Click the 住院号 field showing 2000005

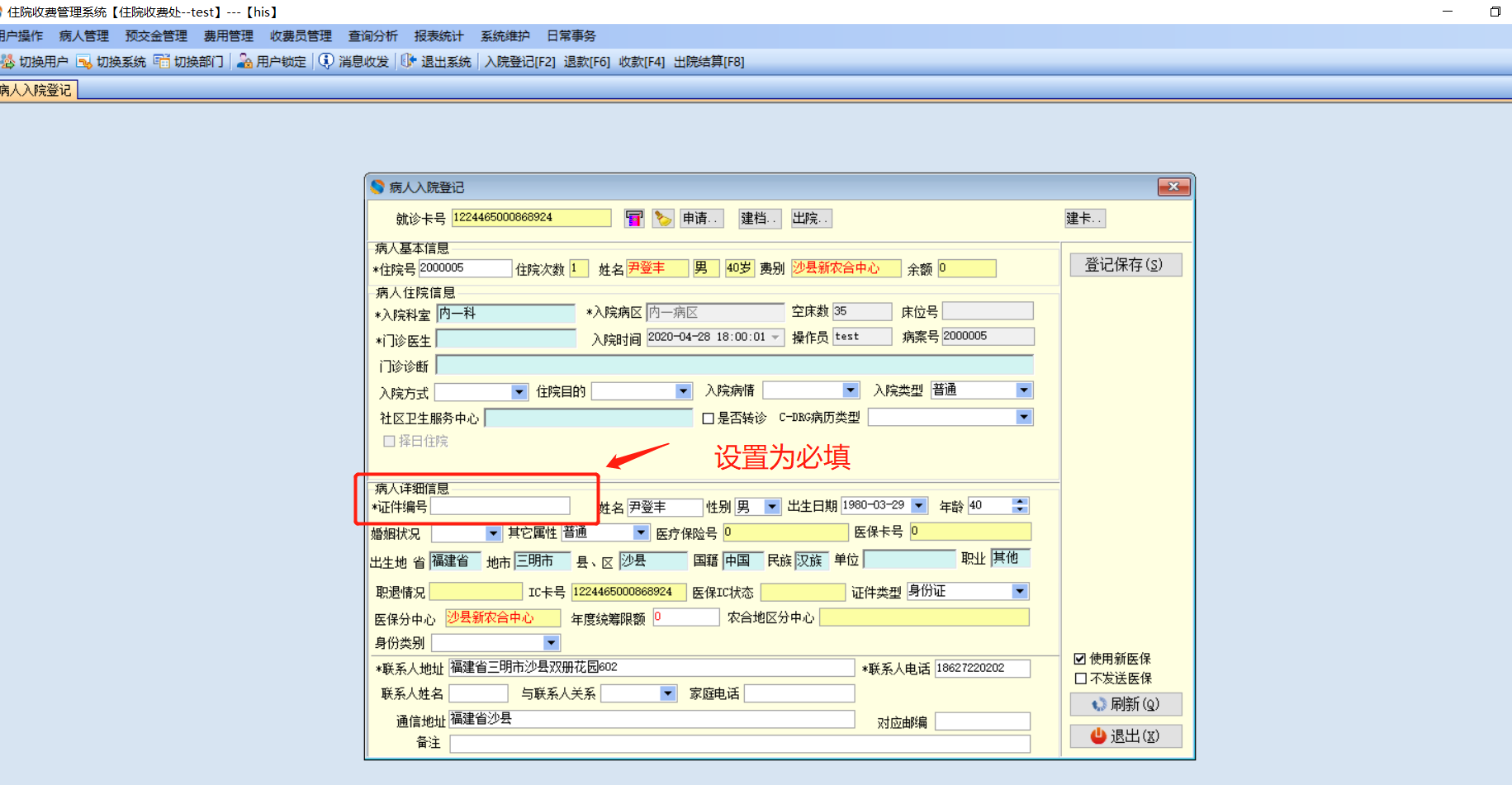pyautogui.click(x=465, y=268)
